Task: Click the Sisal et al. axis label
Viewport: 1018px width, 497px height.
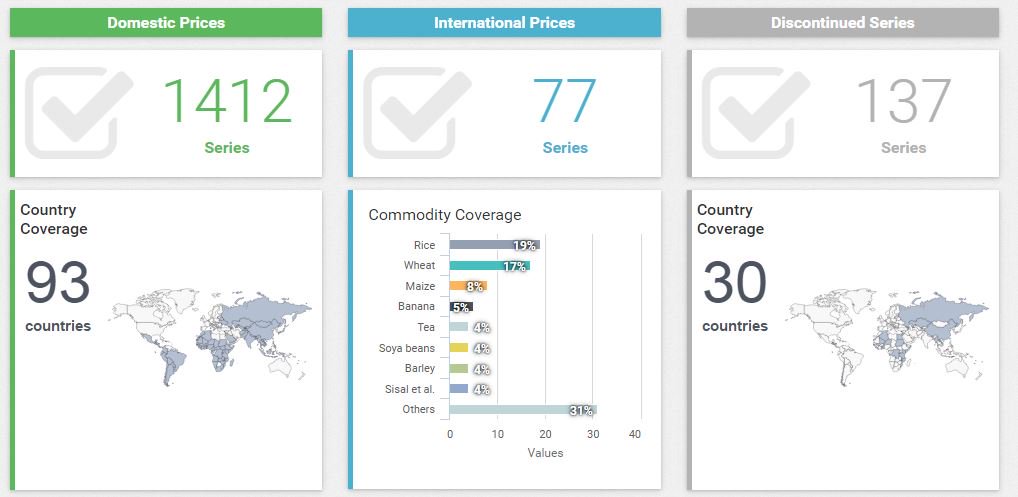Action: 410,389
